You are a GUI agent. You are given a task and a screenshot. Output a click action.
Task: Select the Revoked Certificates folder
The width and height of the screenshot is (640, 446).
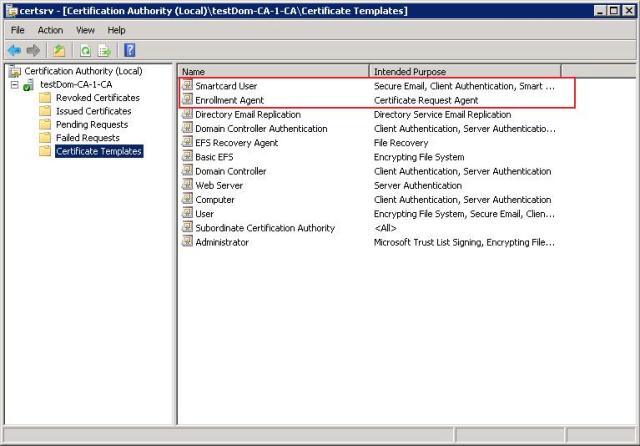click(x=97, y=98)
